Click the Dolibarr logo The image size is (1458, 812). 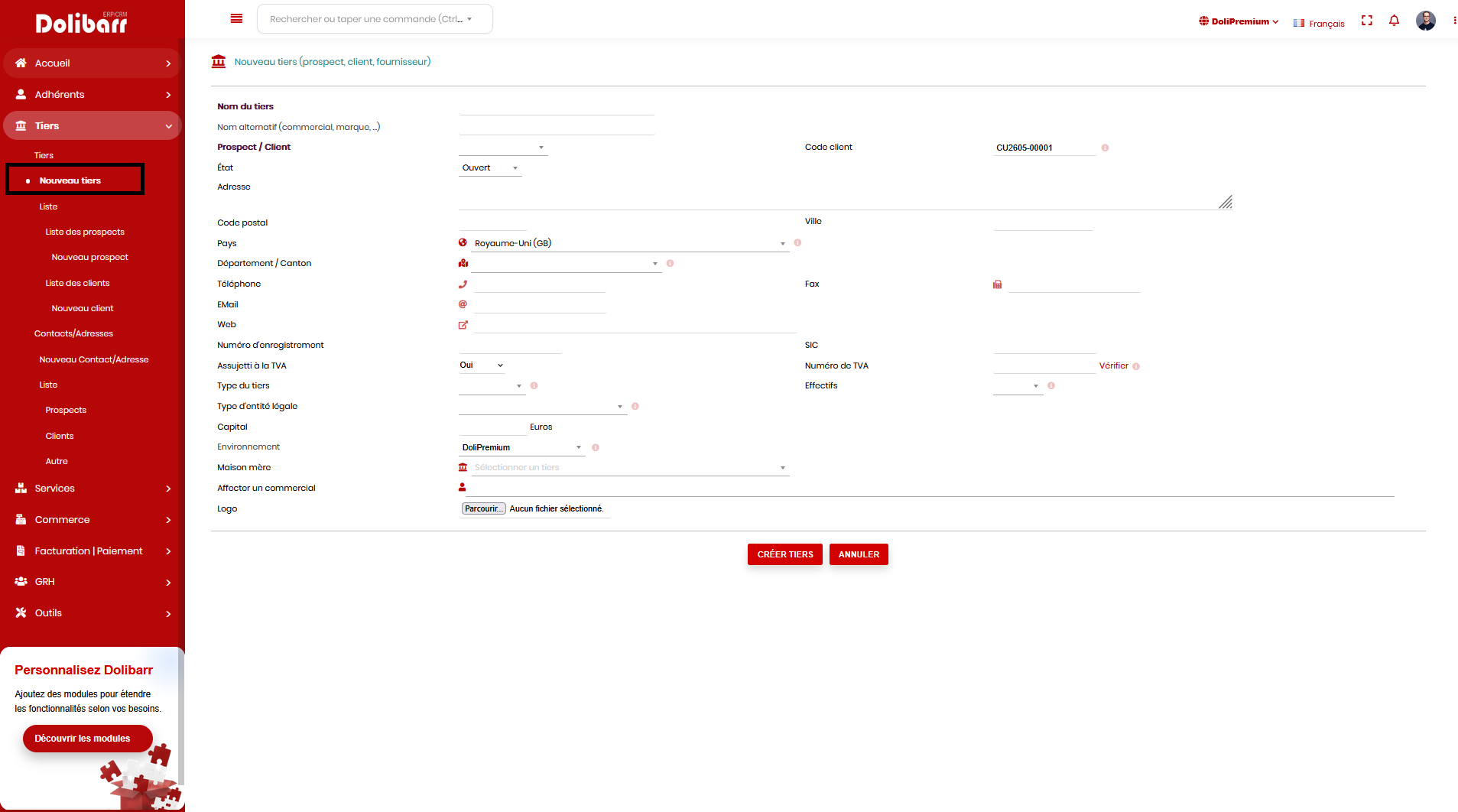[82, 23]
